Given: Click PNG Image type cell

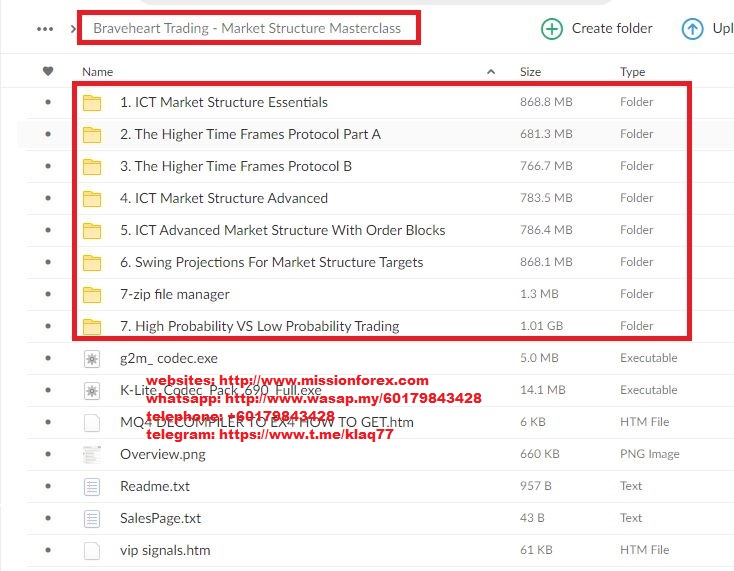Looking at the screenshot, I should click(x=650, y=454).
